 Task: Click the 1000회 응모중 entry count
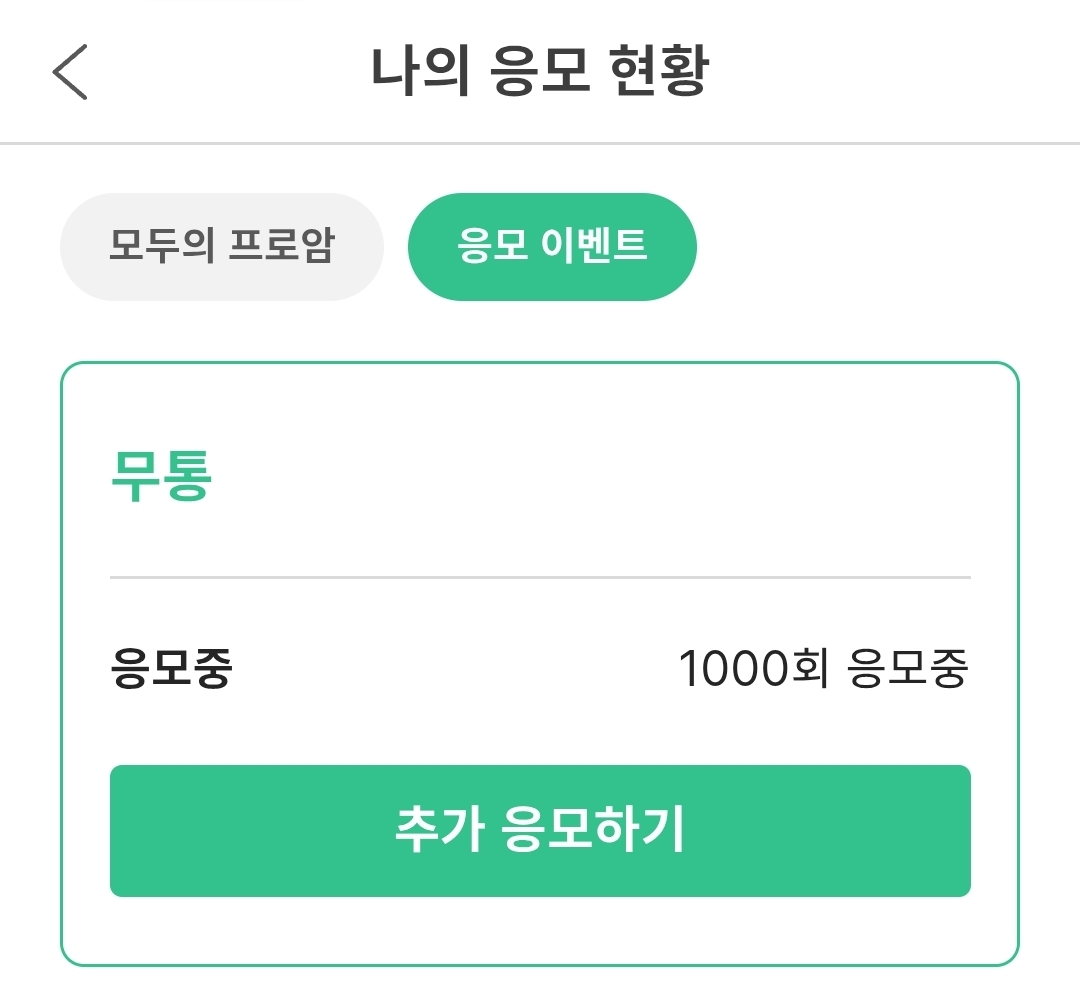822,669
